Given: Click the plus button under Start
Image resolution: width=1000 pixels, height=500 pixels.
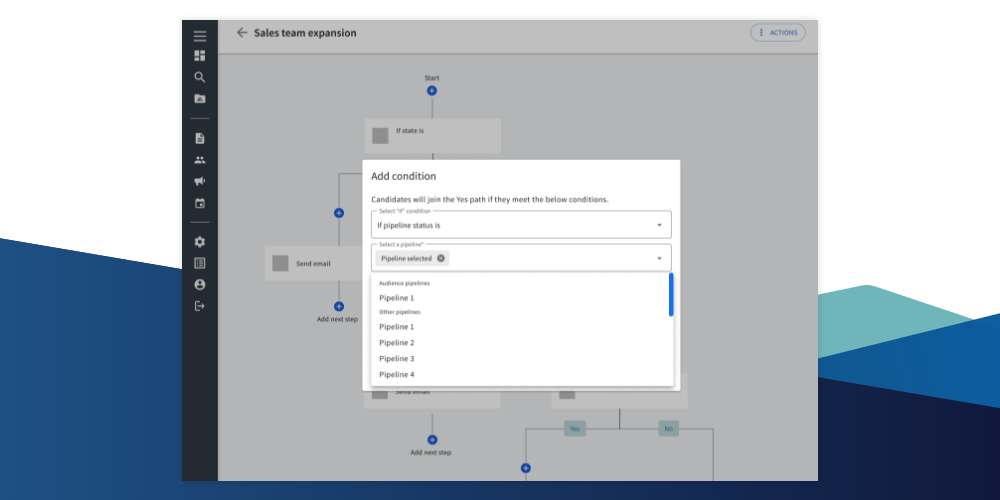Looking at the screenshot, I should (x=432, y=90).
